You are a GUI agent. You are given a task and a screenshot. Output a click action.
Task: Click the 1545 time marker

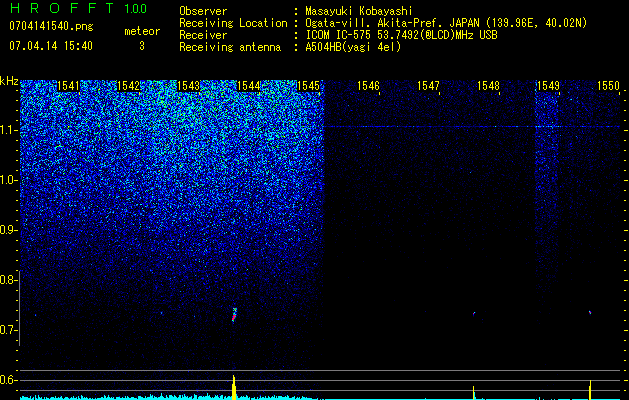pos(308,86)
